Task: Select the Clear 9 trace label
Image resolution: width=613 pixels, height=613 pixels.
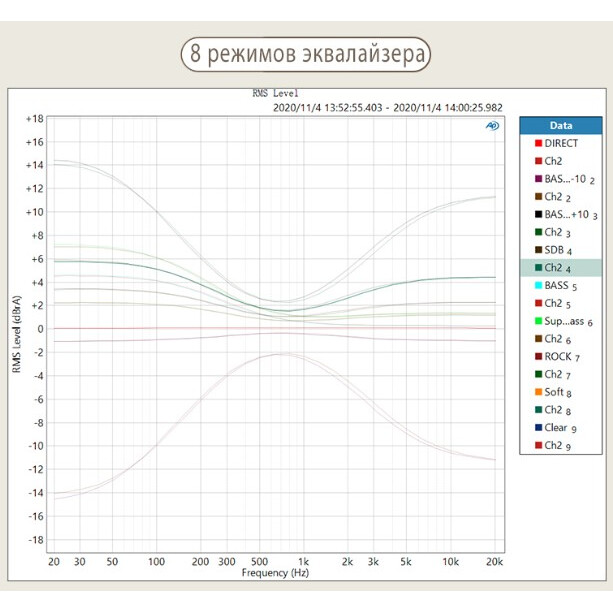Action: pos(560,428)
